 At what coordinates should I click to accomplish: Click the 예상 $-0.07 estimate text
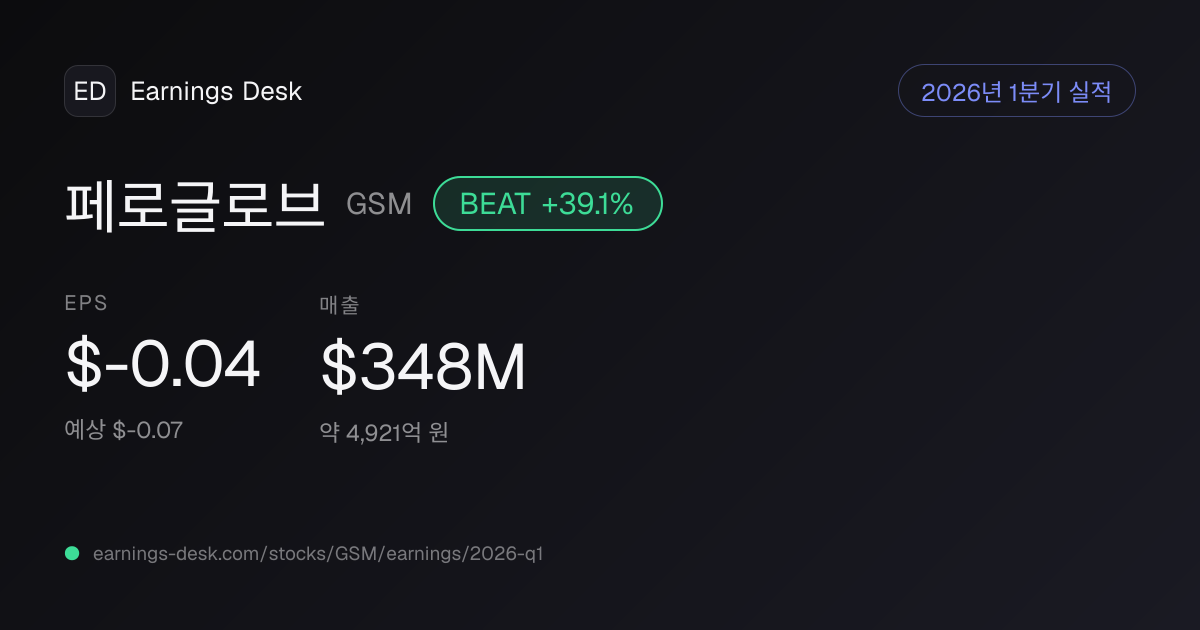click(124, 431)
